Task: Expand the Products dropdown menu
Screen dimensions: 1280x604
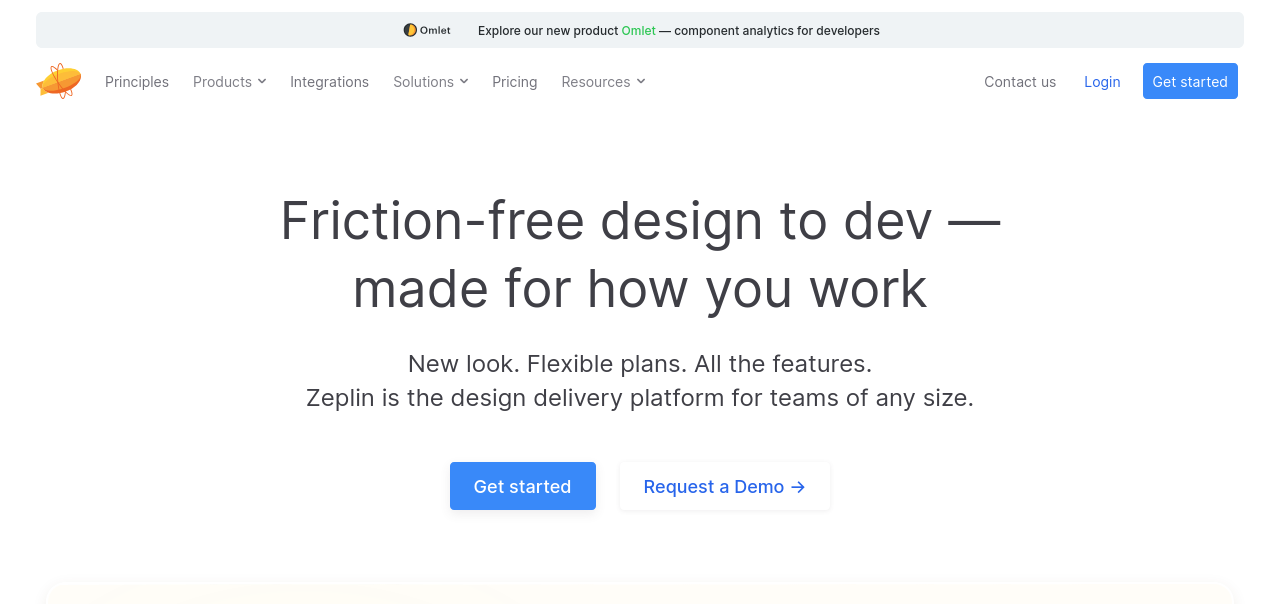Action: click(230, 82)
